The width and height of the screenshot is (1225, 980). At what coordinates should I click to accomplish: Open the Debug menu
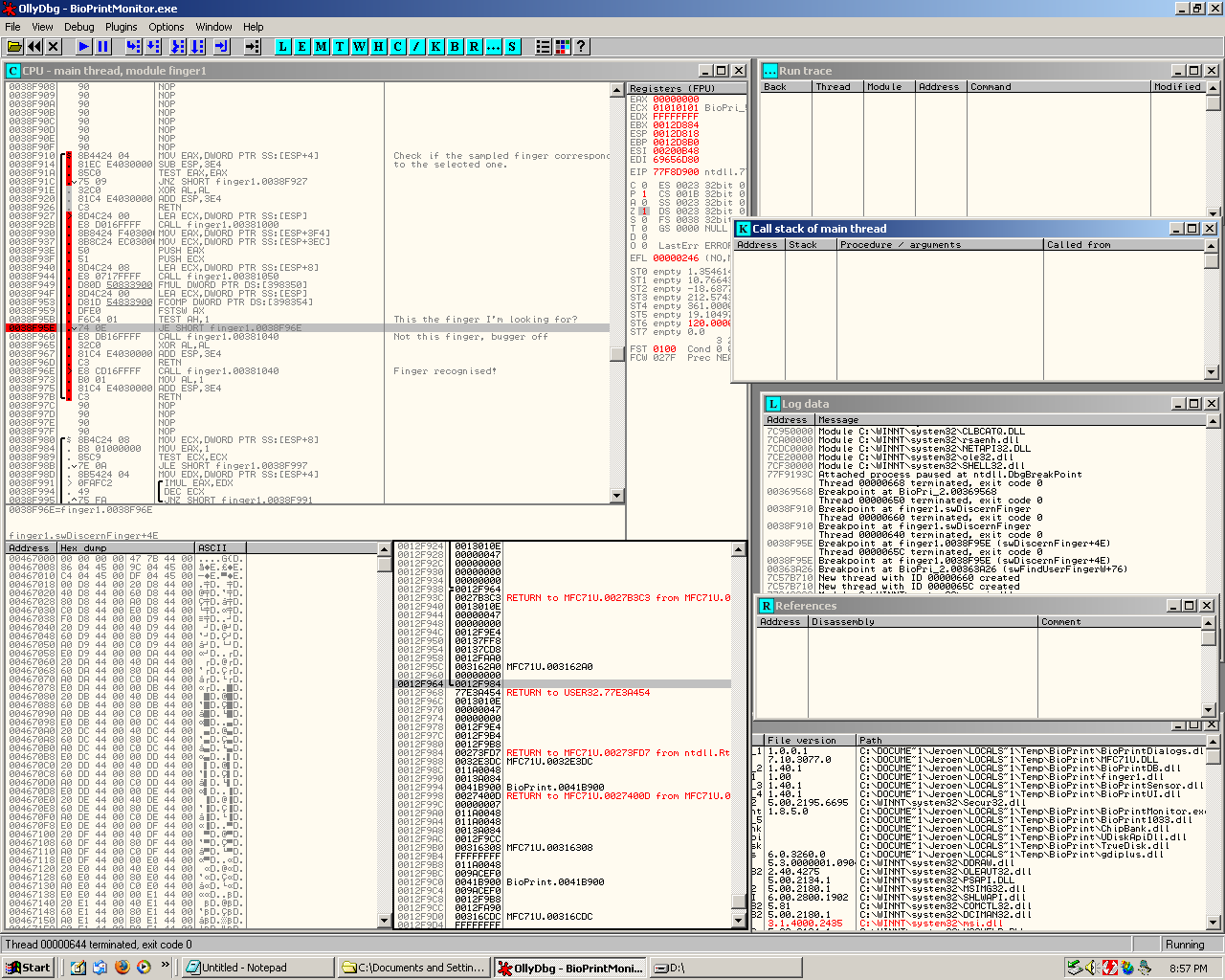pyautogui.click(x=78, y=27)
